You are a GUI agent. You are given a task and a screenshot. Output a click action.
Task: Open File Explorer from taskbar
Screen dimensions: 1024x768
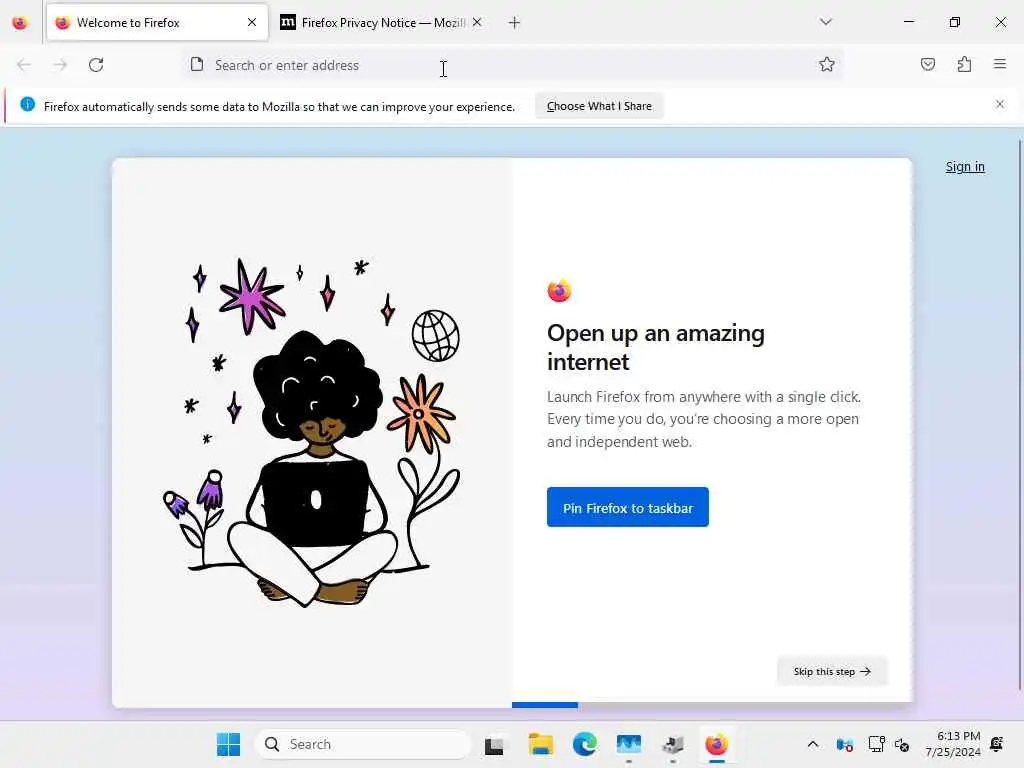coord(541,744)
